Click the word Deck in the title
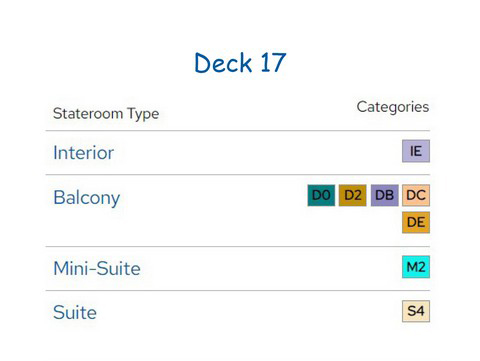This screenshot has height=361, width=480. click(x=223, y=63)
